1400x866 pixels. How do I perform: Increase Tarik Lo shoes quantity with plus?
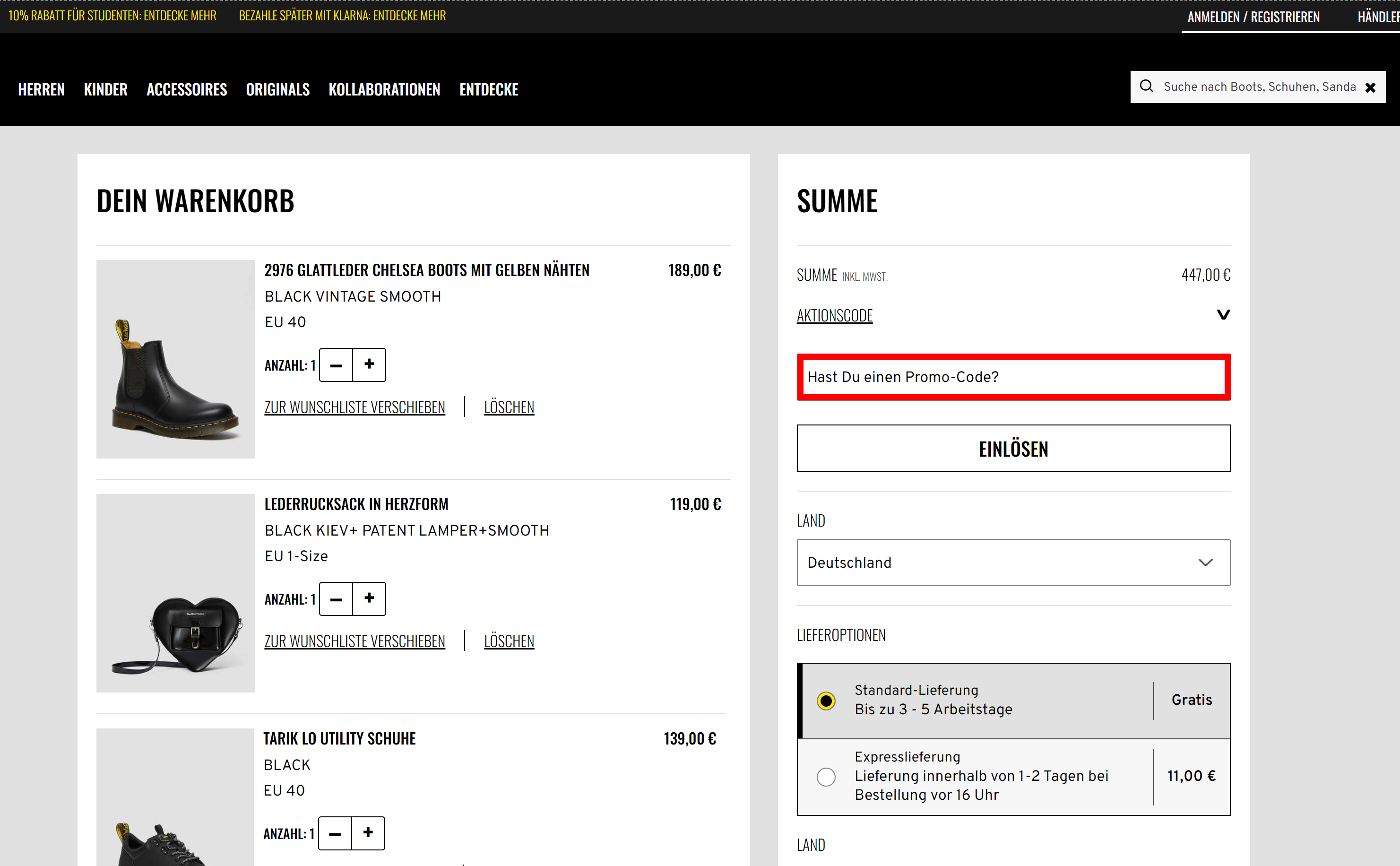tap(368, 833)
